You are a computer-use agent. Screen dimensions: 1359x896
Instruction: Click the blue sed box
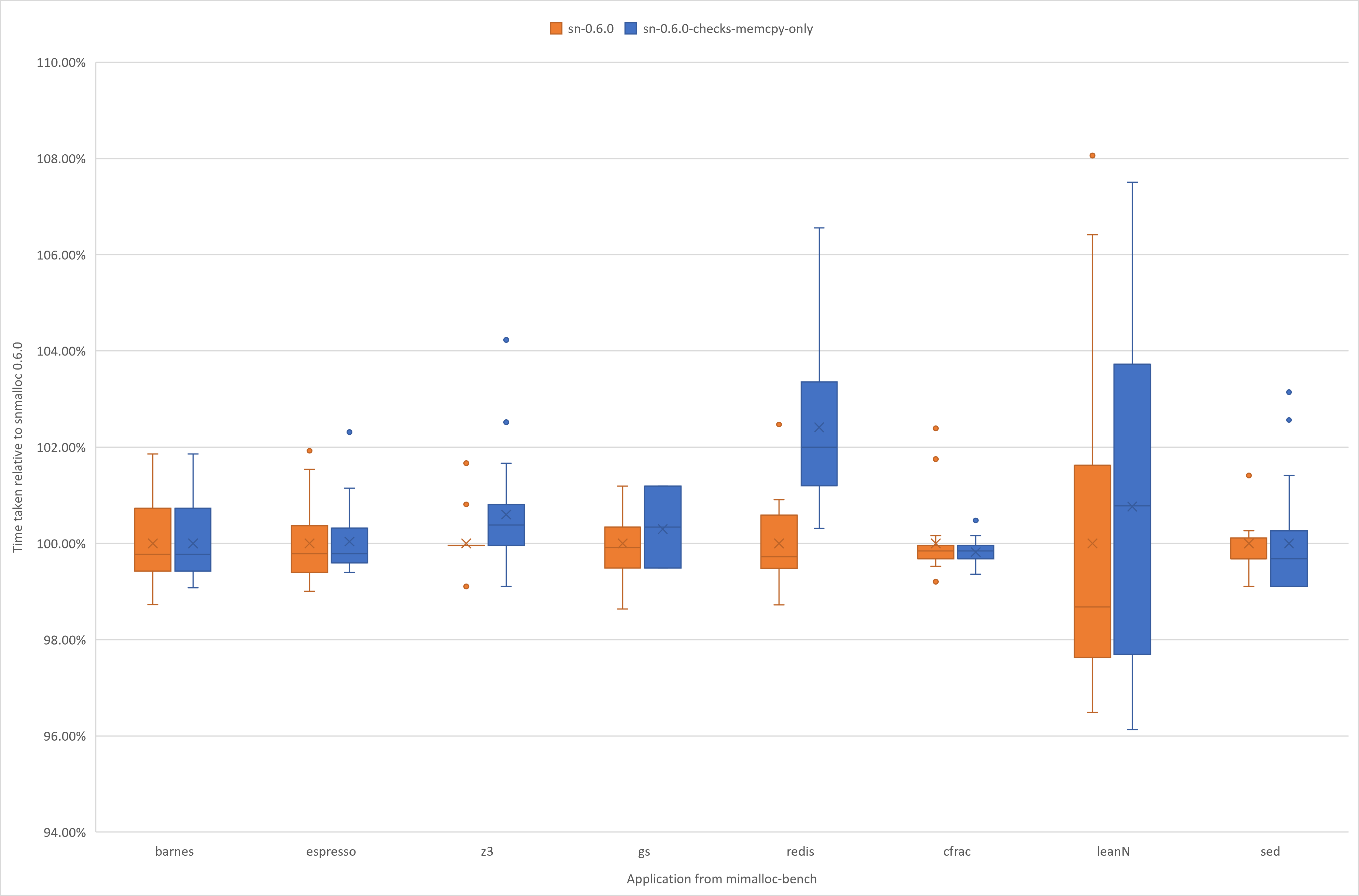[1289, 559]
